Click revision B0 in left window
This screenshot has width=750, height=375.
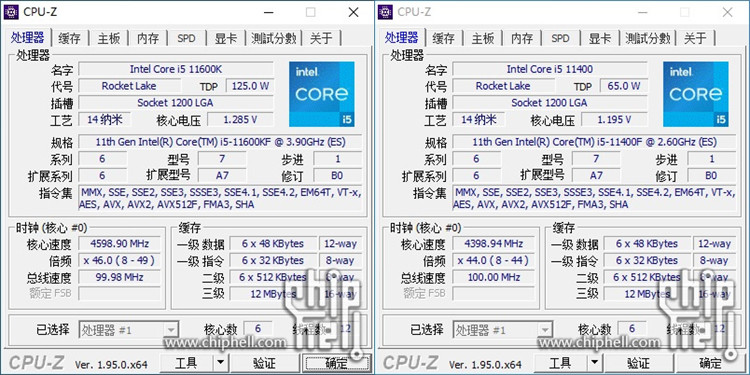pyautogui.click(x=338, y=176)
